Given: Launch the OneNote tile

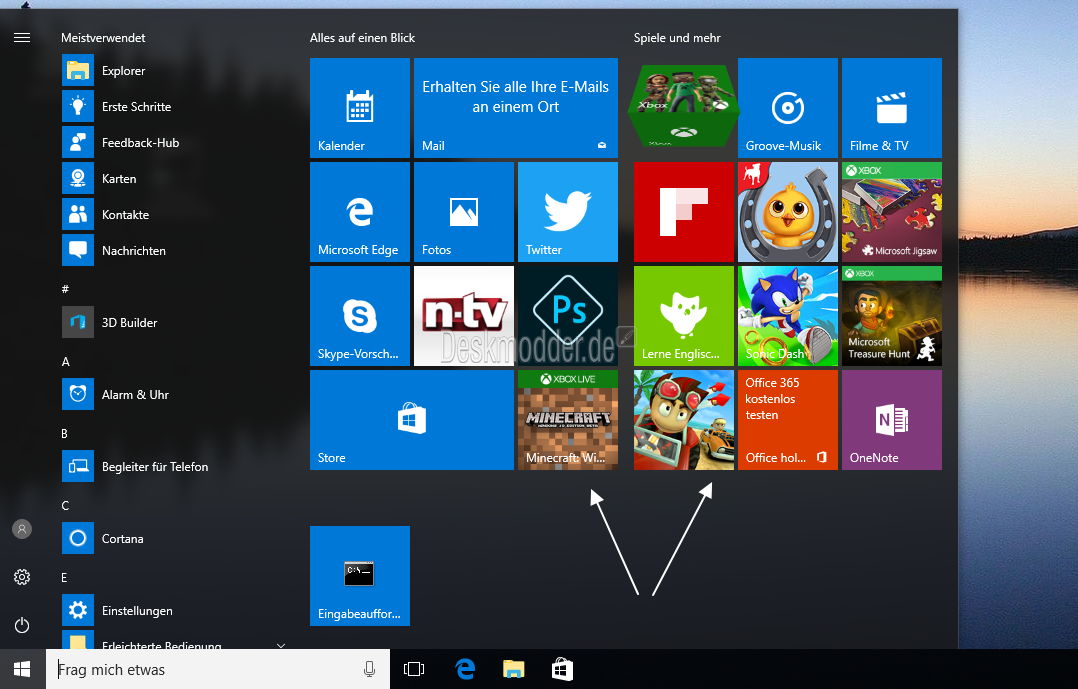Looking at the screenshot, I should click(892, 420).
